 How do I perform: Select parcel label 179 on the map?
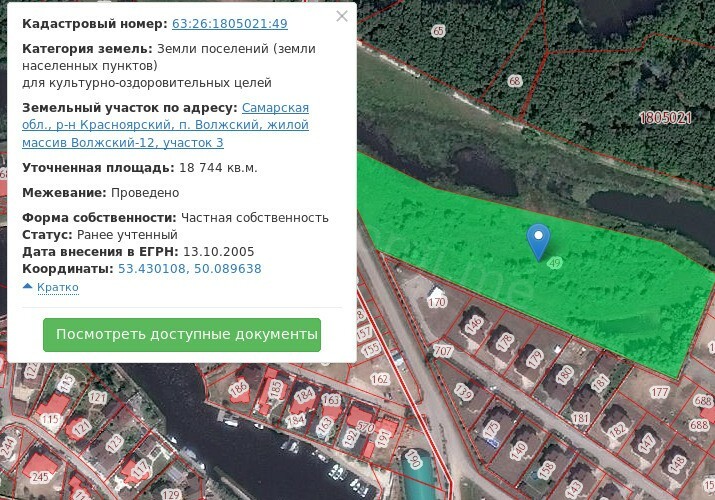click(534, 356)
